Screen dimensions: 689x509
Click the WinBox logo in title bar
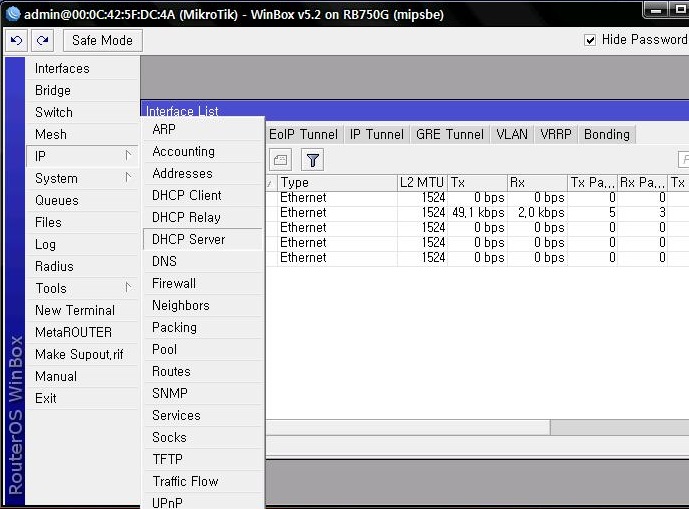12,14
